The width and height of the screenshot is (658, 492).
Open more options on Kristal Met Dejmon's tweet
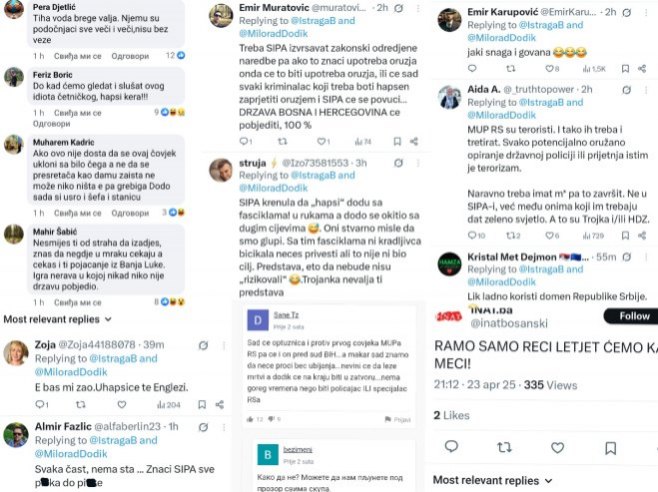pos(645,257)
